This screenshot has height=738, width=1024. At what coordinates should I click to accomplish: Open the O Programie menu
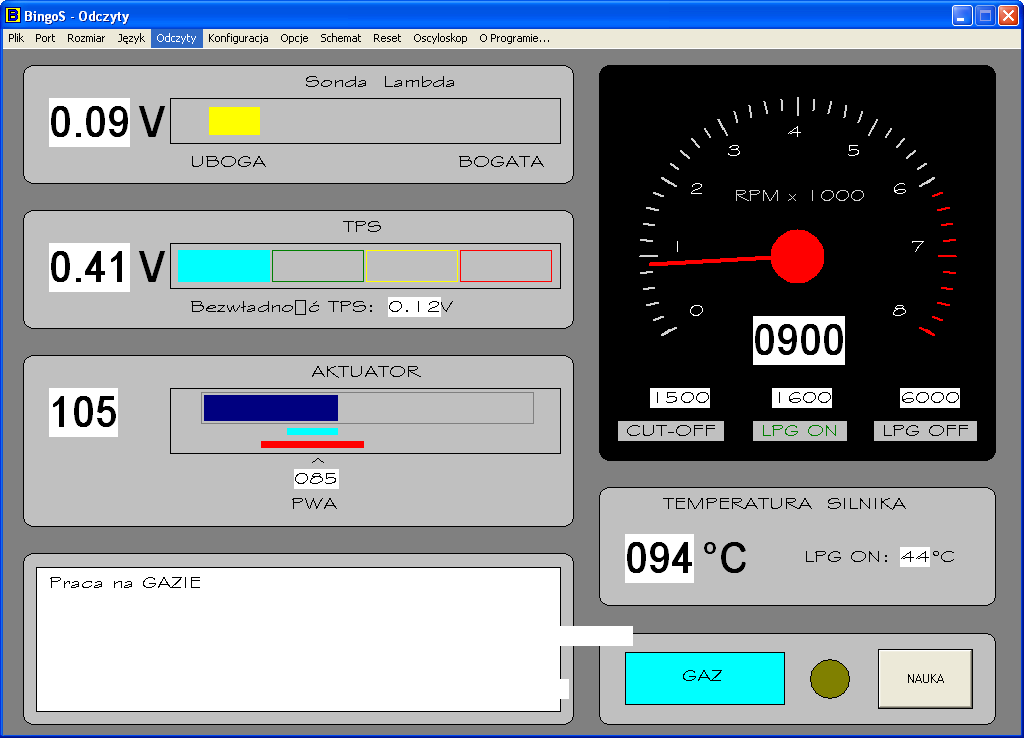click(x=514, y=38)
